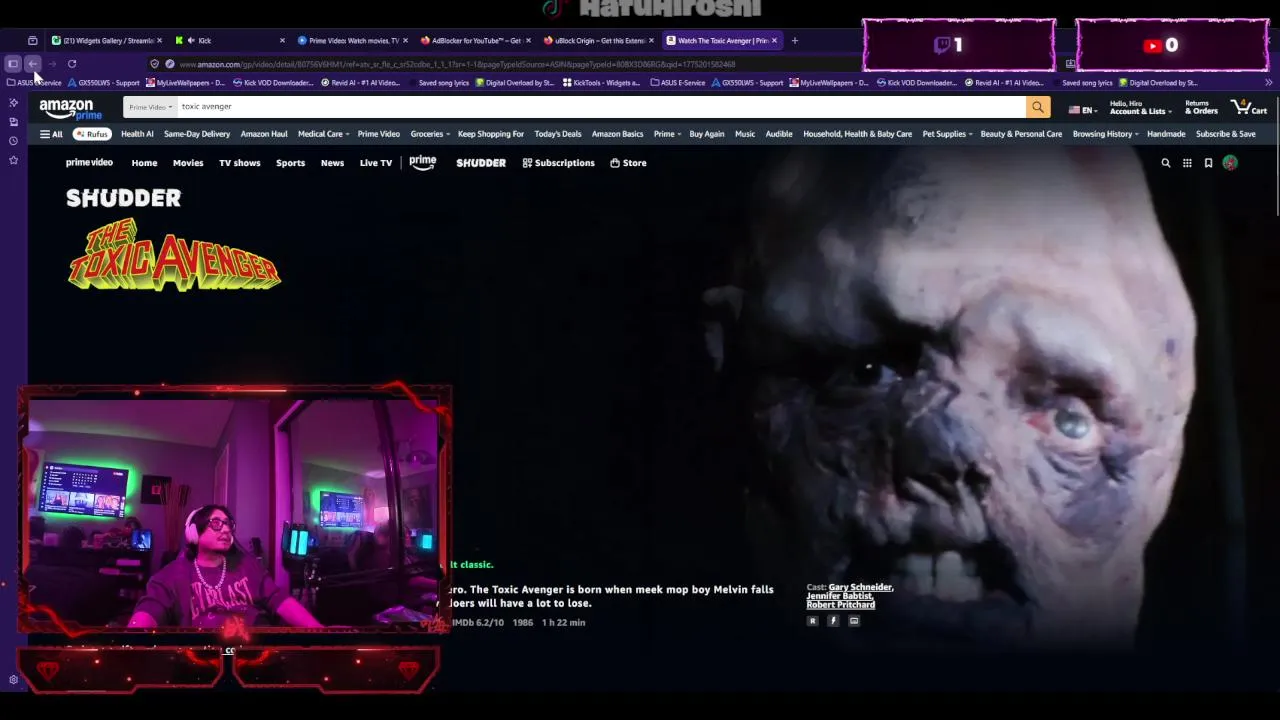Screen dimensions: 1280x720
Task: Click the Rufus assistant pill
Action: [x=91, y=134]
